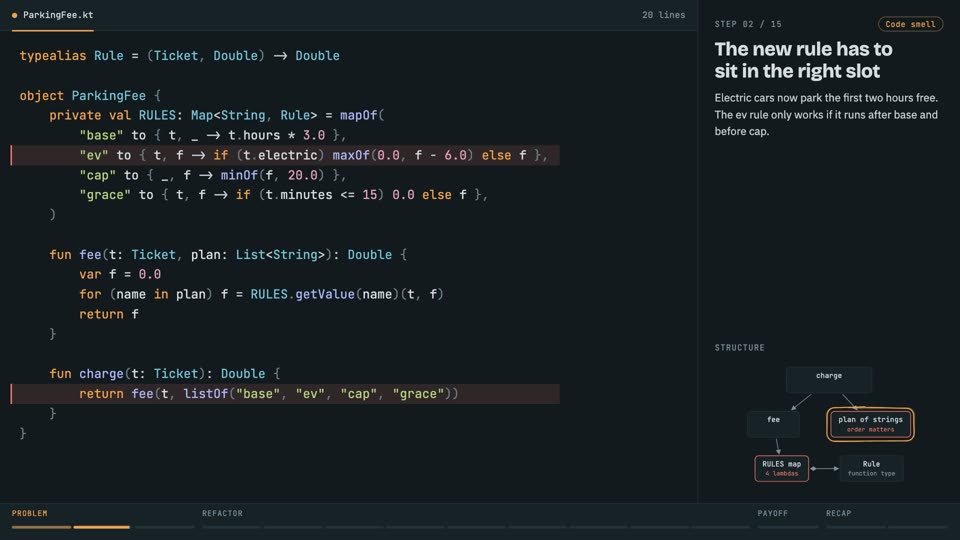
Task: Click the 'private val RULES' declaration line
Action: [217, 115]
